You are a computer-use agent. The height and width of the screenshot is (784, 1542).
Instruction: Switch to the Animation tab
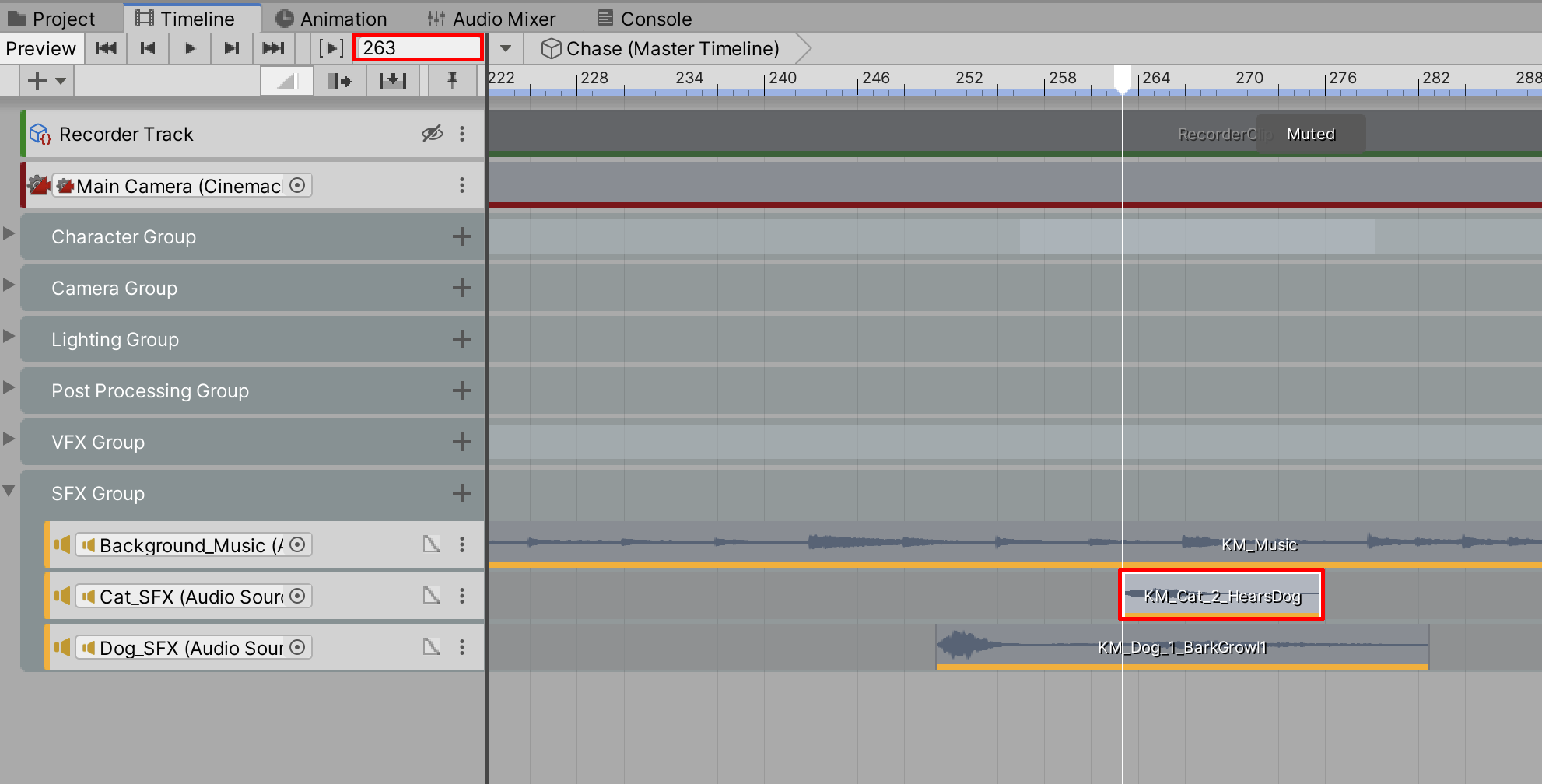coord(331,19)
